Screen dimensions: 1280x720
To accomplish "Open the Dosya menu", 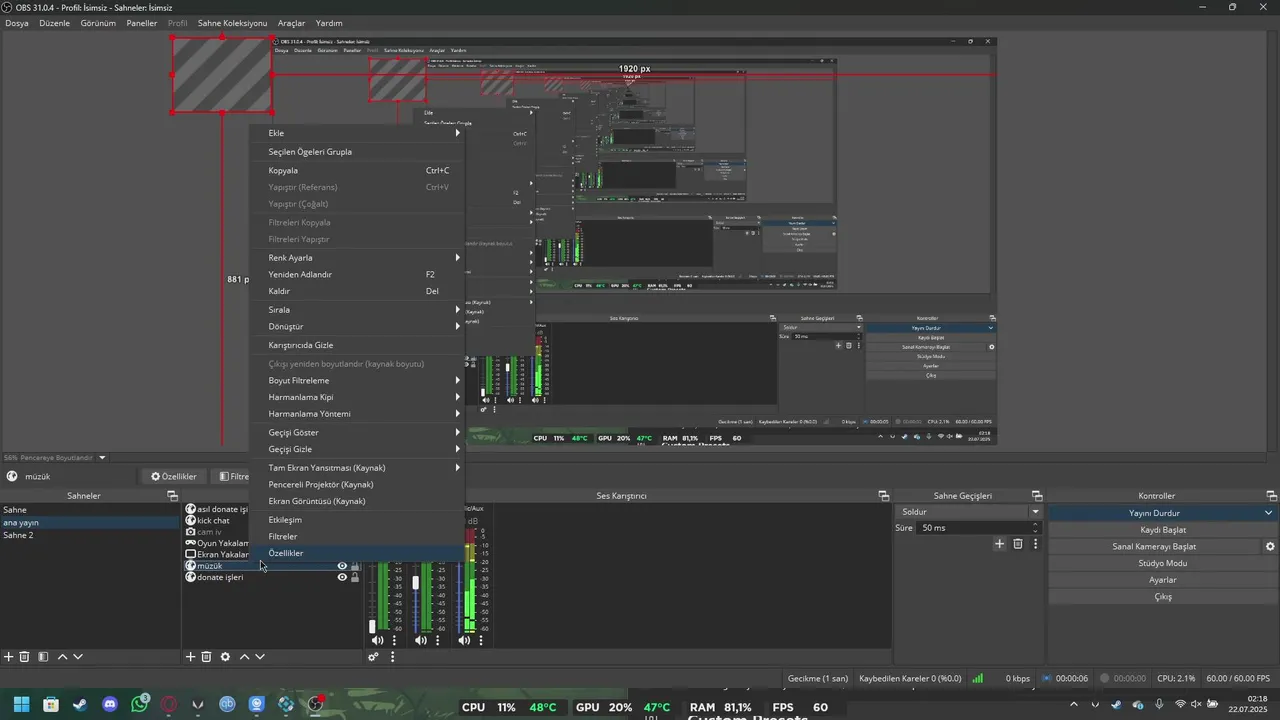I will (x=17, y=23).
